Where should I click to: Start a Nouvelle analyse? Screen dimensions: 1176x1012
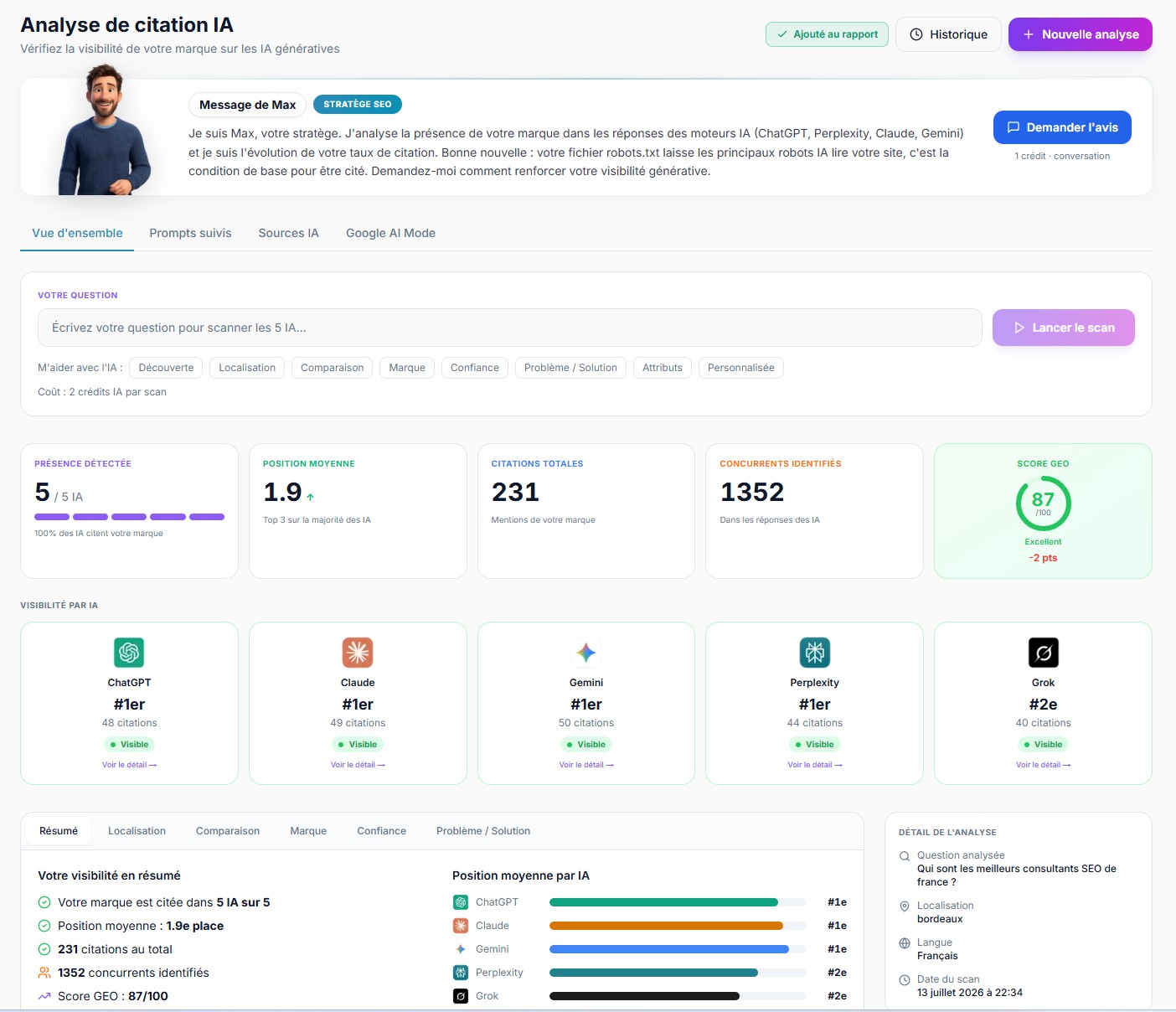tap(1081, 34)
